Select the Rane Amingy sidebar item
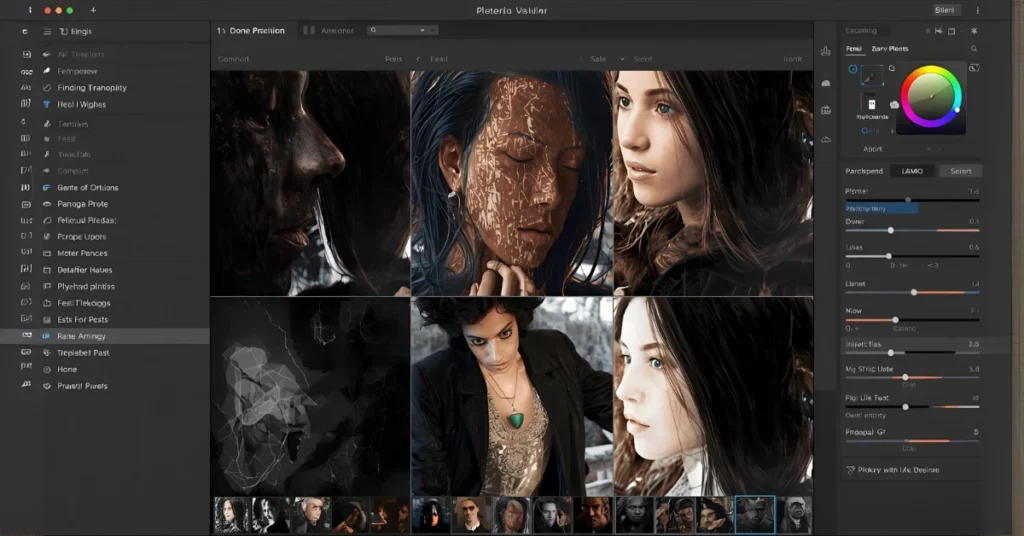 point(104,336)
